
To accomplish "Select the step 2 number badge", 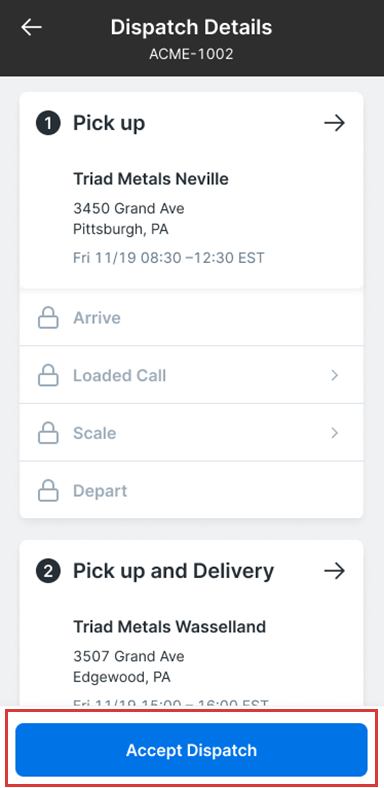I will (48, 571).
